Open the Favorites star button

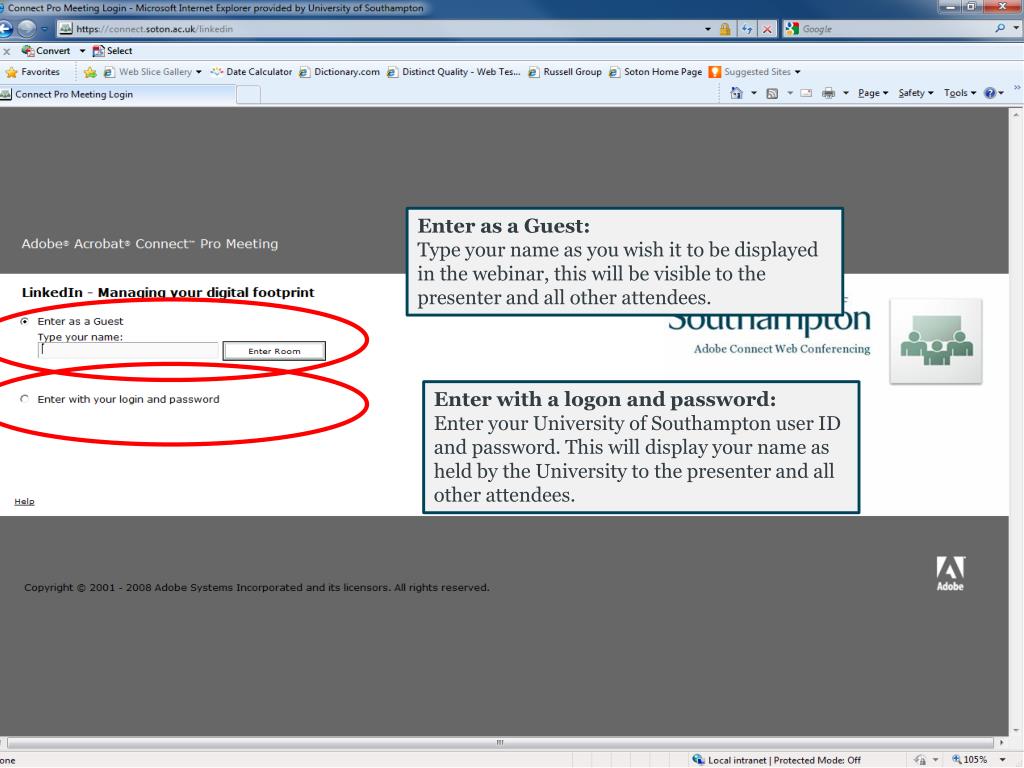32,72
